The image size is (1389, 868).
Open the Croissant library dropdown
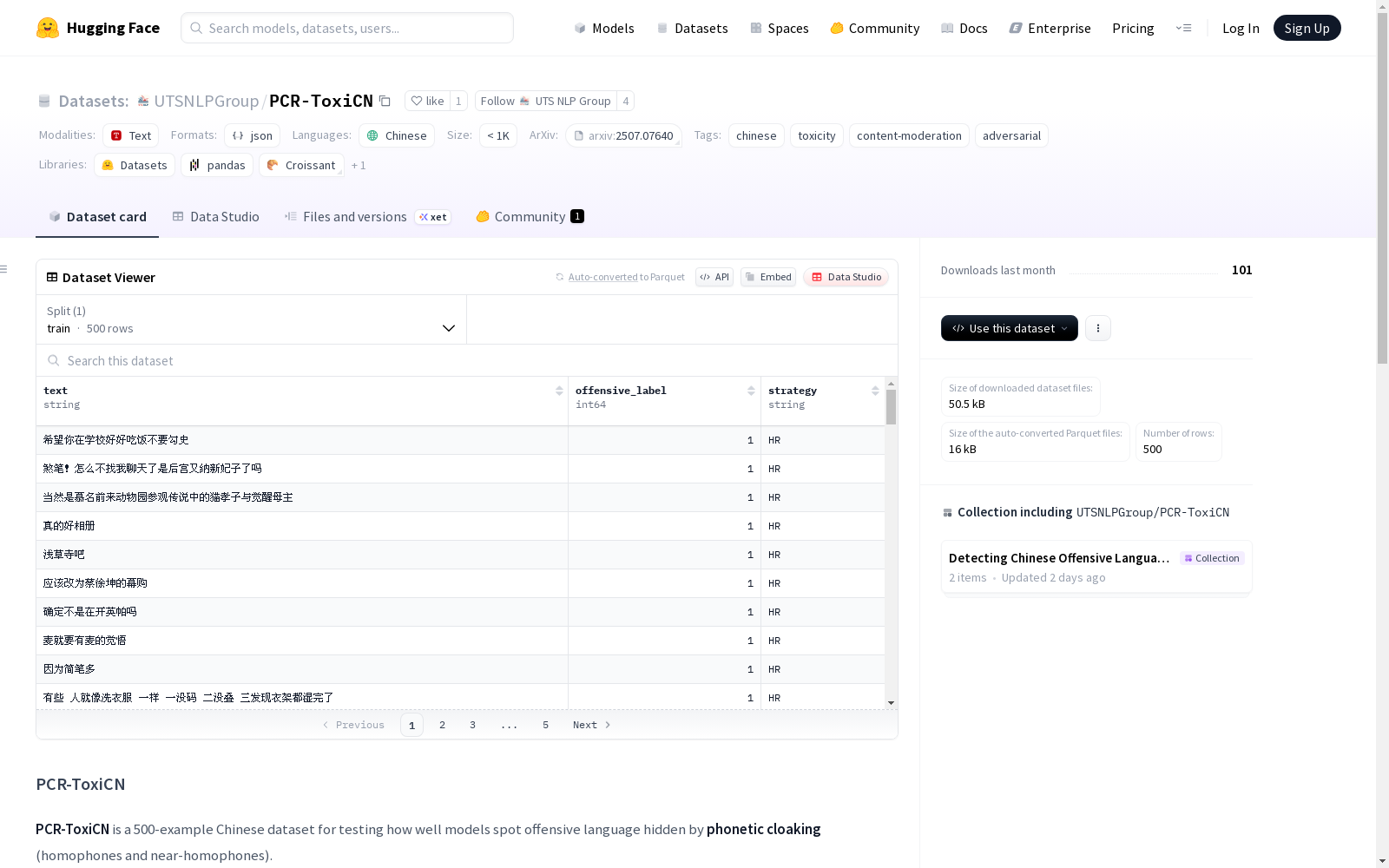click(x=301, y=165)
